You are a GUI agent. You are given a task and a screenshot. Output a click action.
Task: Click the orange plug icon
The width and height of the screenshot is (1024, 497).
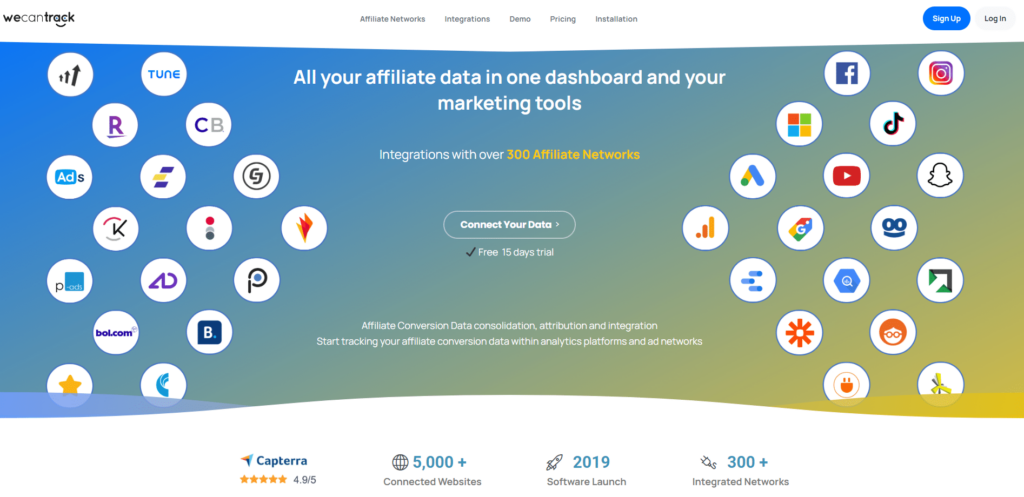(847, 385)
